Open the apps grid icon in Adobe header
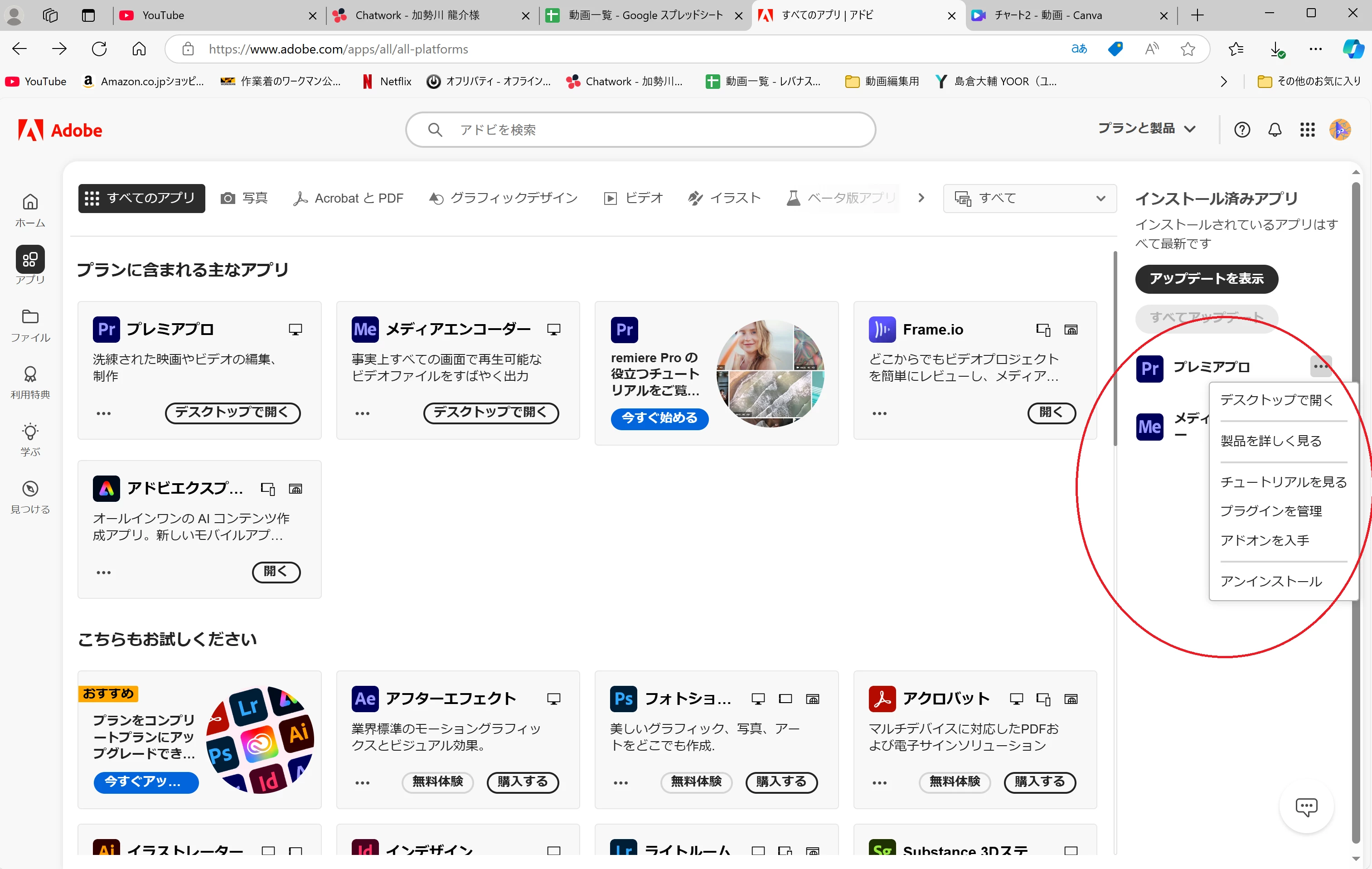The width and height of the screenshot is (1372, 869). 1307,130
